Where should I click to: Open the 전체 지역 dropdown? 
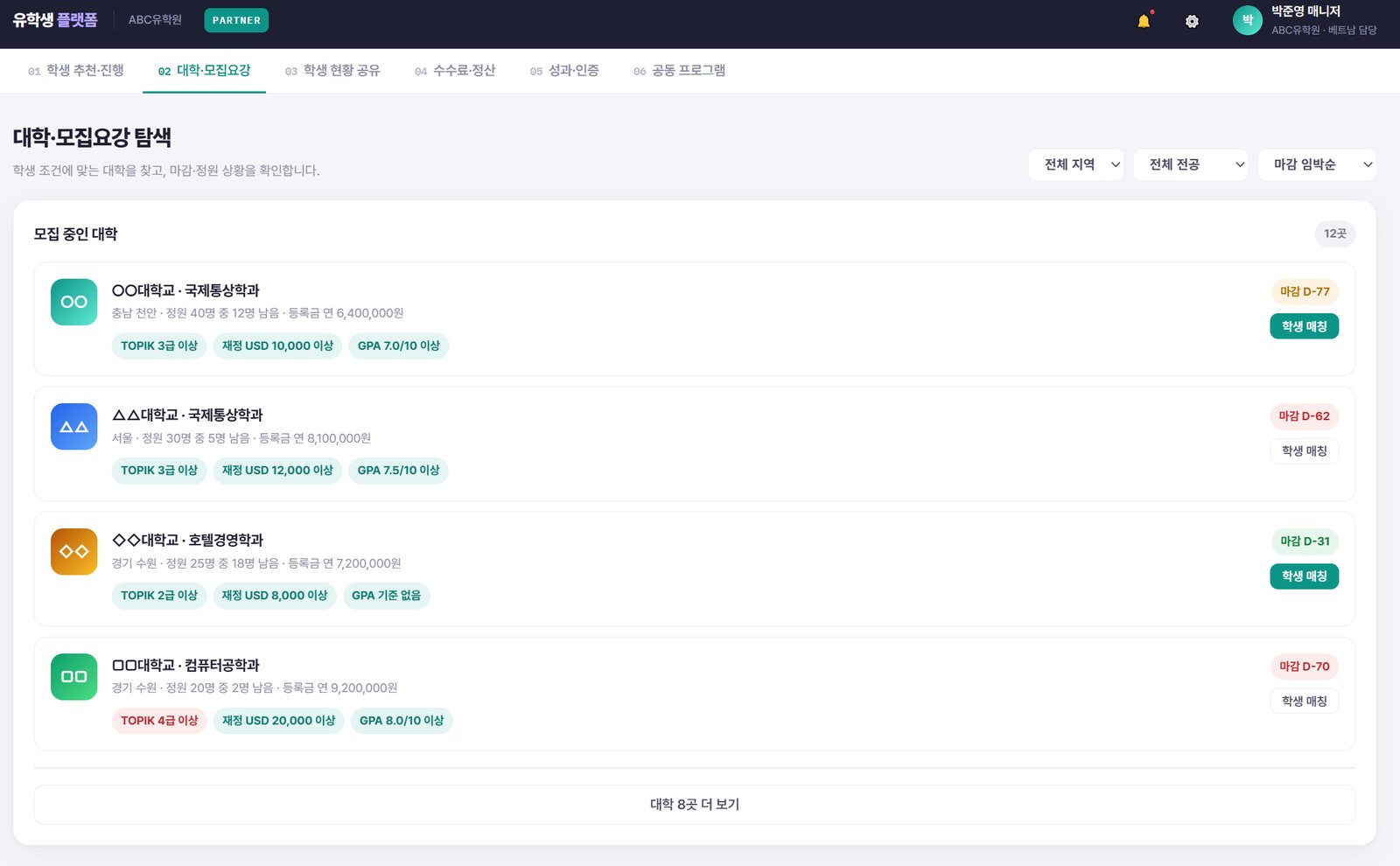pyautogui.click(x=1076, y=164)
